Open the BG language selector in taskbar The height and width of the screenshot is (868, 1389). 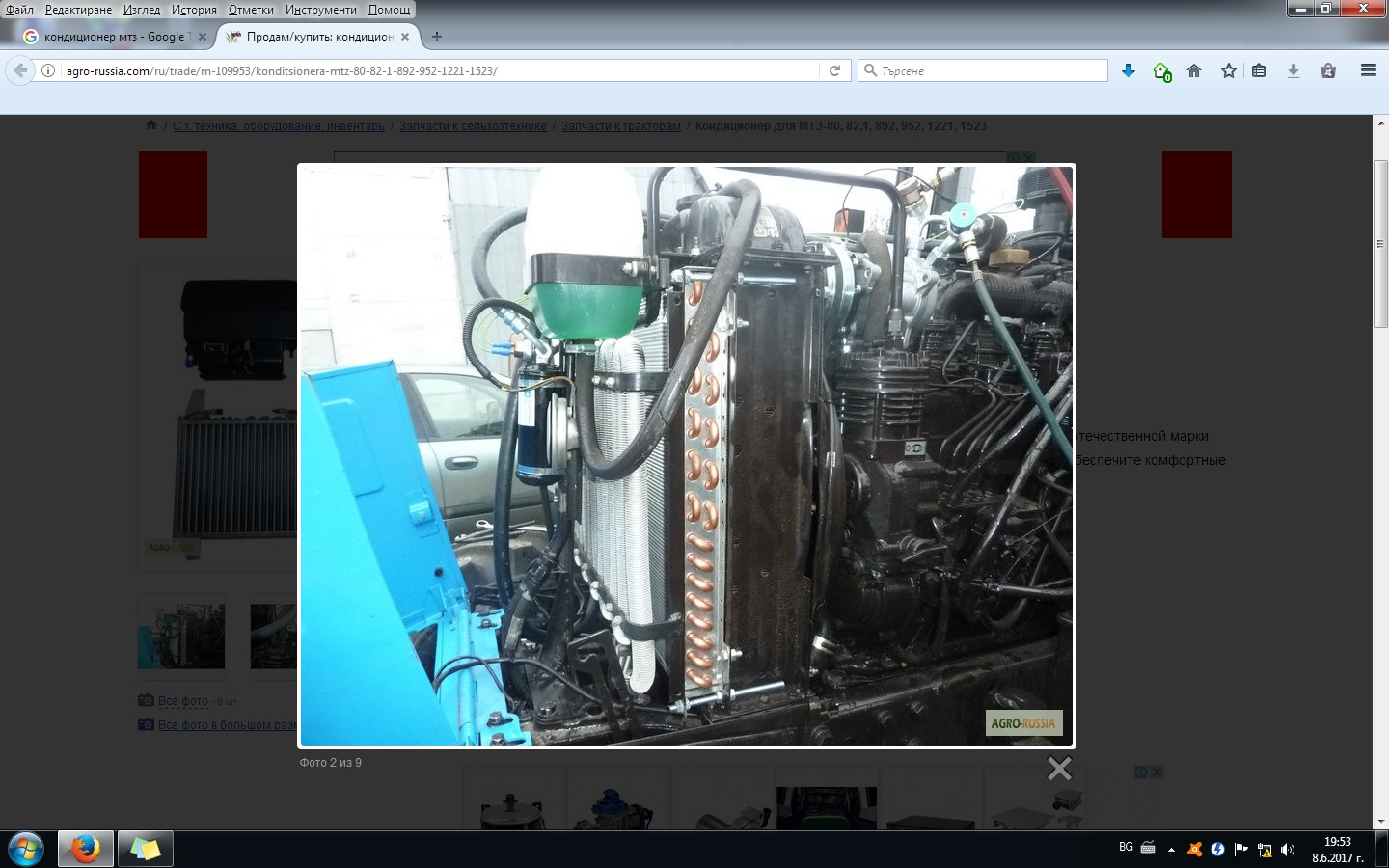[1126, 847]
